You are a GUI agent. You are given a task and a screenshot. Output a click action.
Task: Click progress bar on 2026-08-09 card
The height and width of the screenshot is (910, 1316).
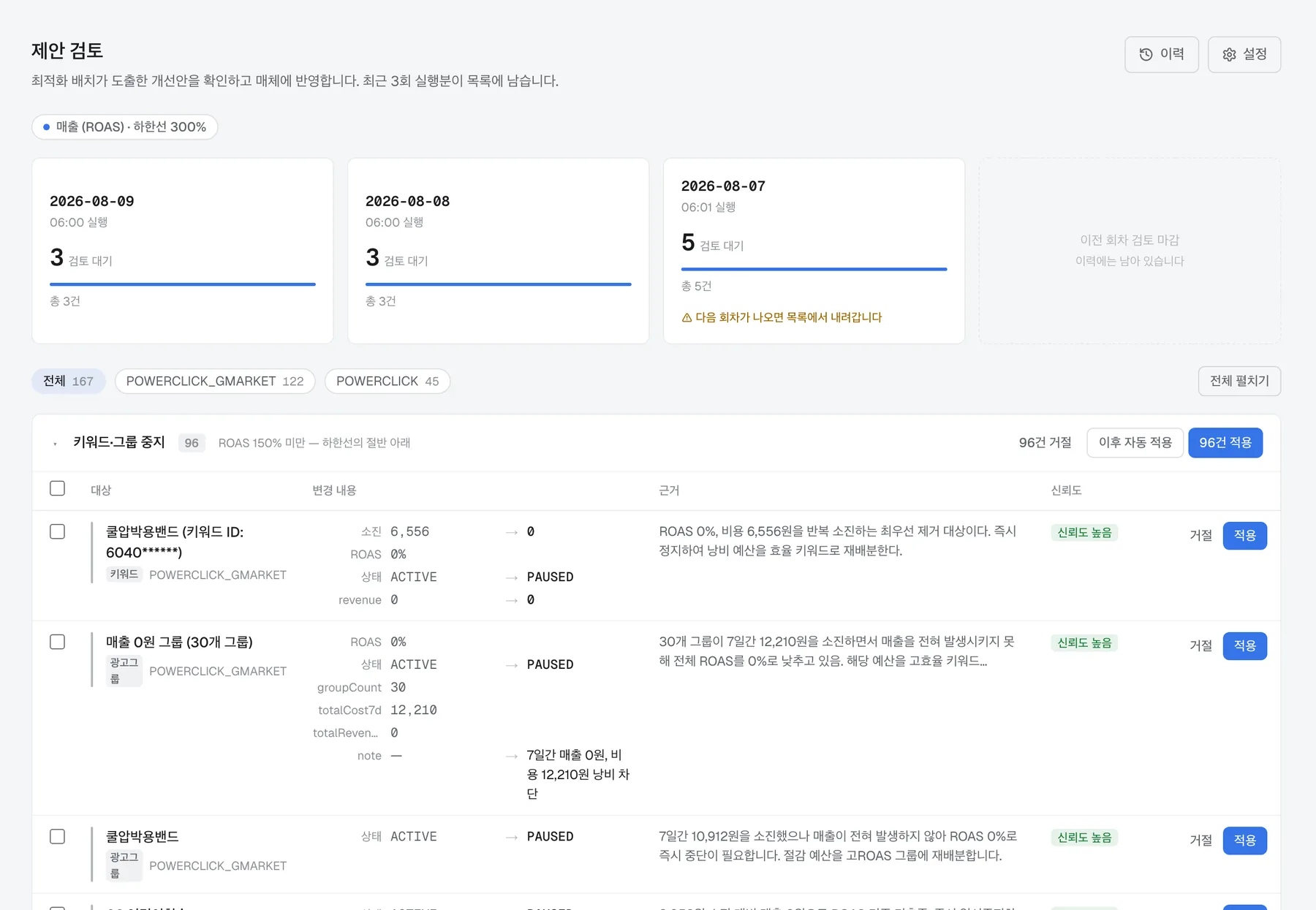[183, 284]
